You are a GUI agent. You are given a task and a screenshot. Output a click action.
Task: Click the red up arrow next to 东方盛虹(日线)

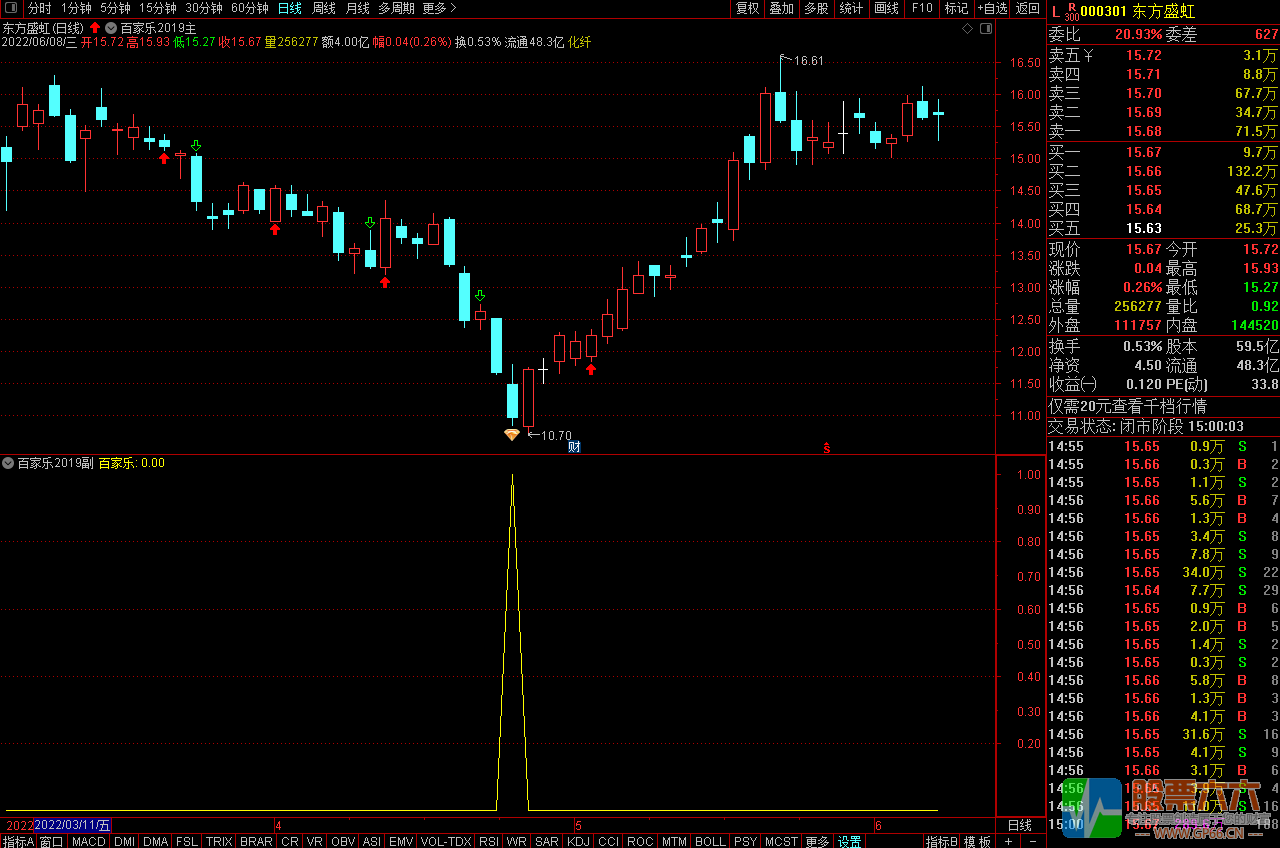tap(95, 28)
